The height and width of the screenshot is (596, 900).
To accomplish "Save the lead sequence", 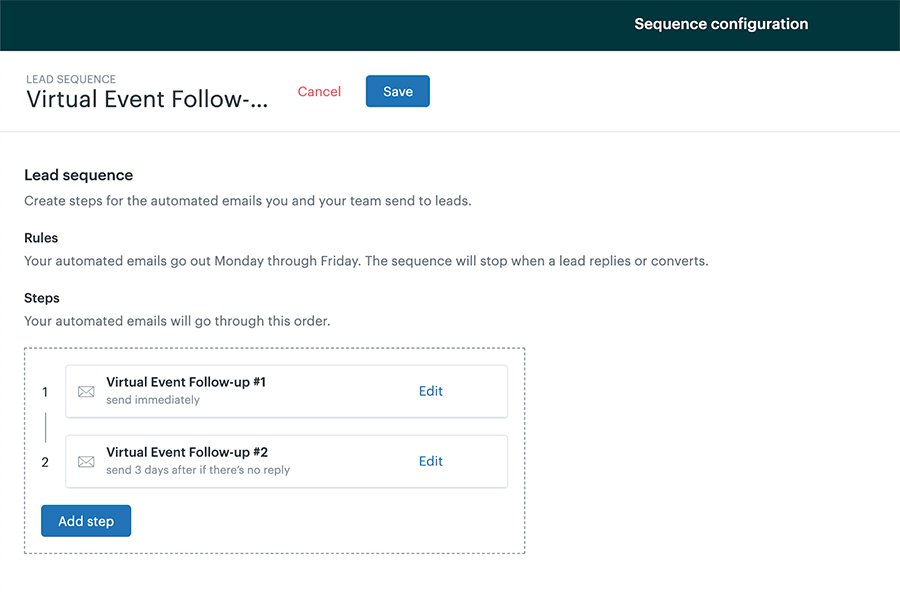I will [x=397, y=91].
